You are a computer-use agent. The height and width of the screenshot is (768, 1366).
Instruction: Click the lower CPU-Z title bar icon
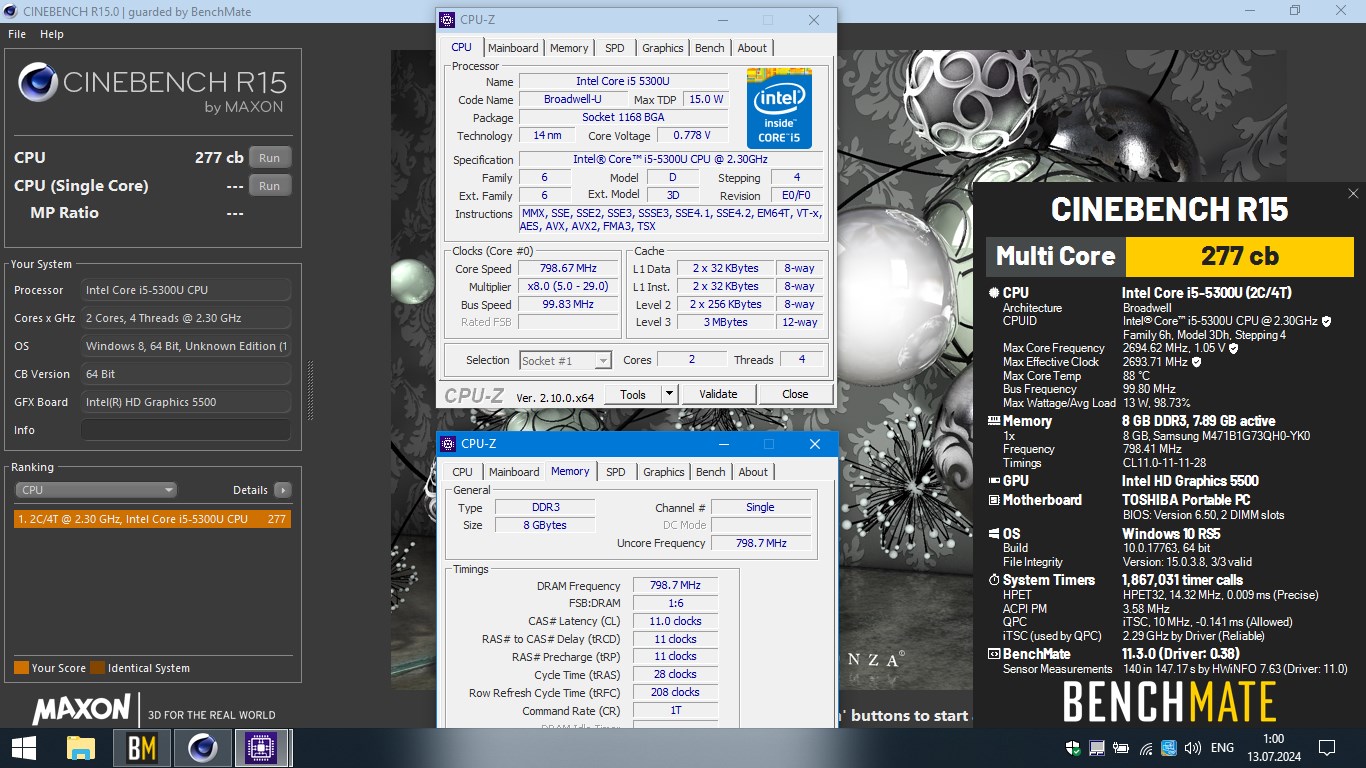point(449,444)
